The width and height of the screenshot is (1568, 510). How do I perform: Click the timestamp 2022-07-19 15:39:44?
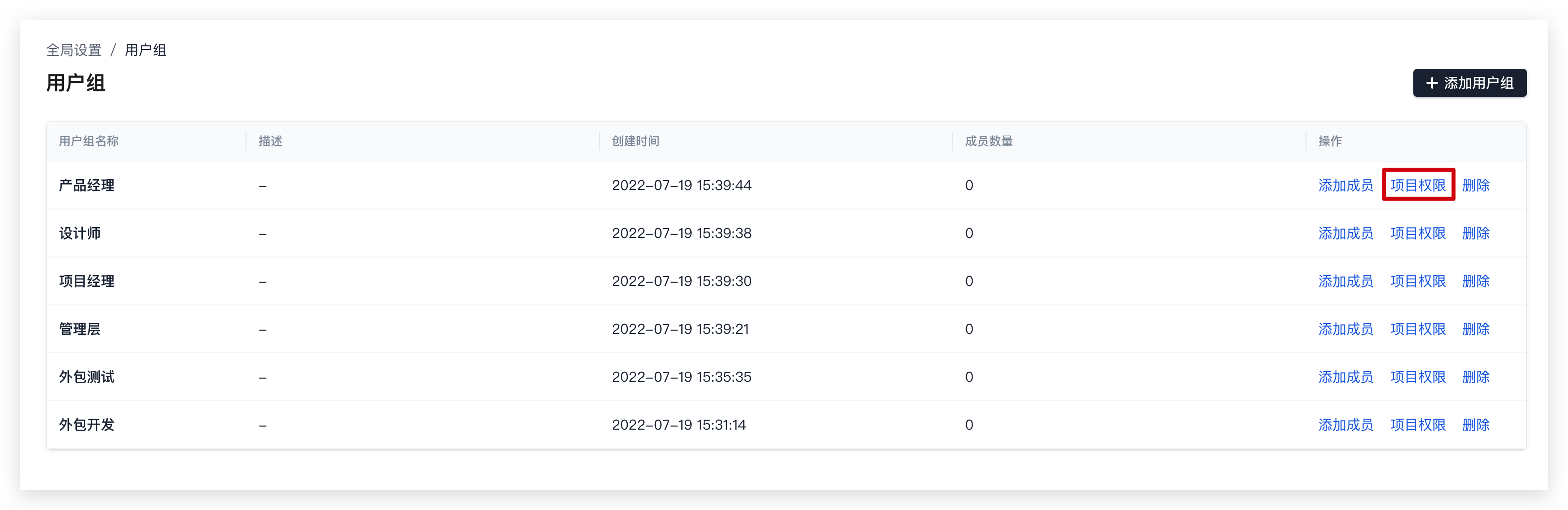pos(682,185)
